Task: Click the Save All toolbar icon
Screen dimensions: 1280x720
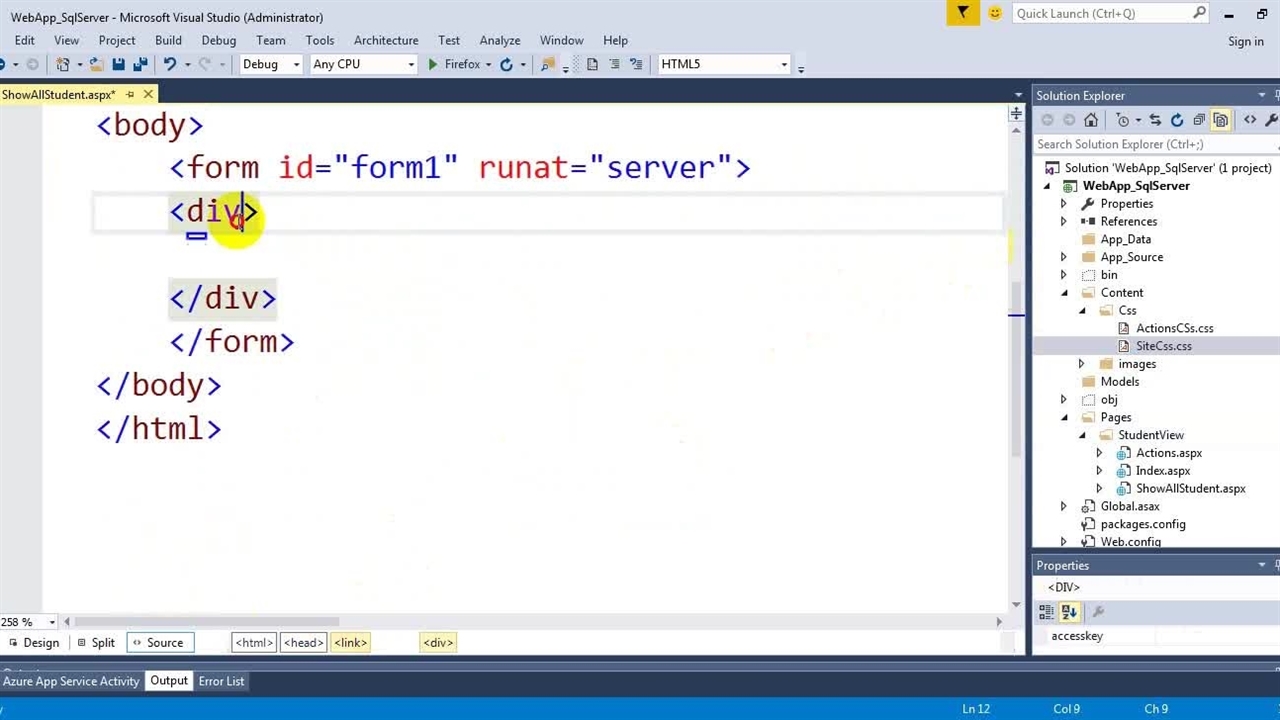Action: (140, 64)
